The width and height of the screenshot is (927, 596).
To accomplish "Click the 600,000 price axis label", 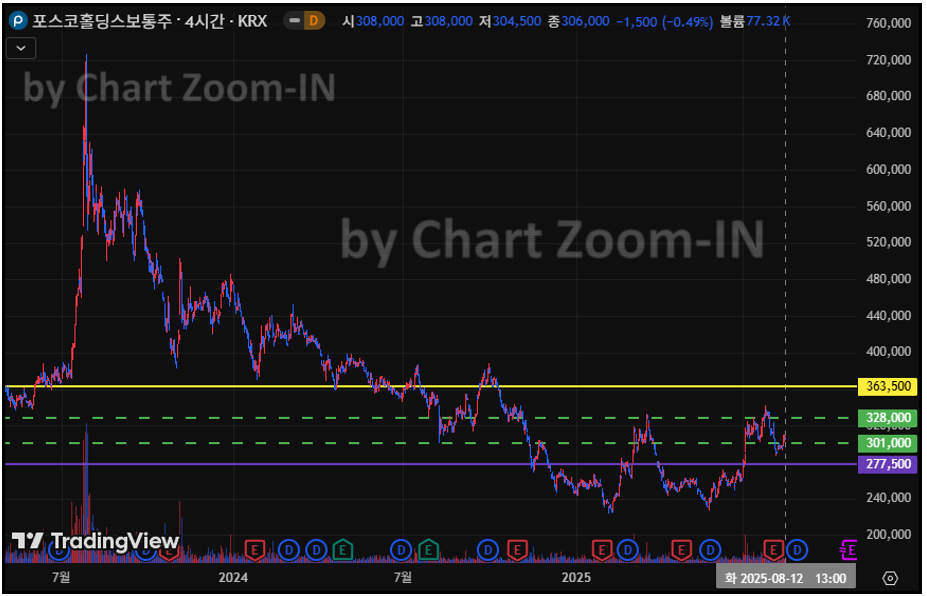I will [x=888, y=169].
